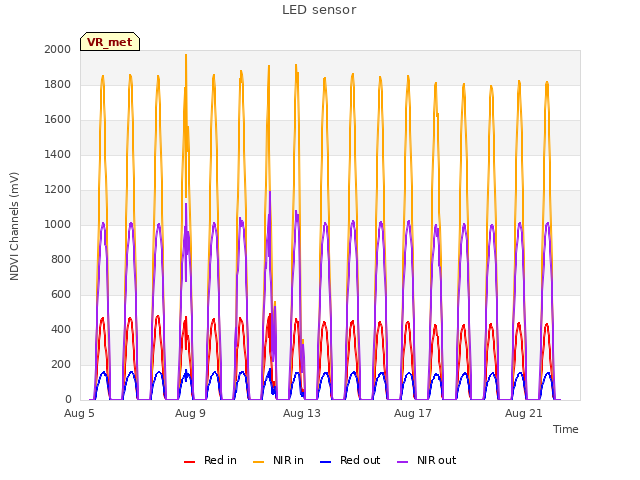Toggle the Red in legend entry
640x480 pixels.
pos(210,460)
